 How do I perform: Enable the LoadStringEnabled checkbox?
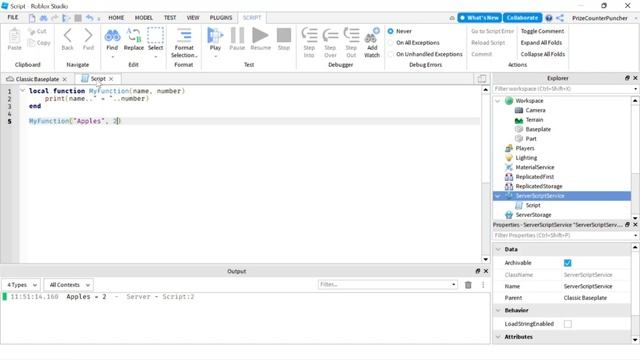tap(567, 324)
